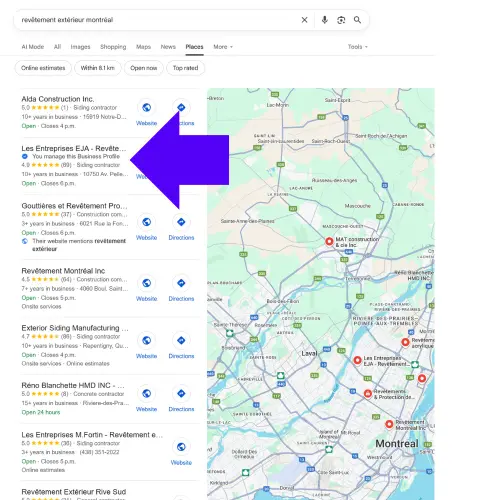Click 'Open 24 hours' text for Réno Blanchette
500x500 pixels.
(x=41, y=412)
